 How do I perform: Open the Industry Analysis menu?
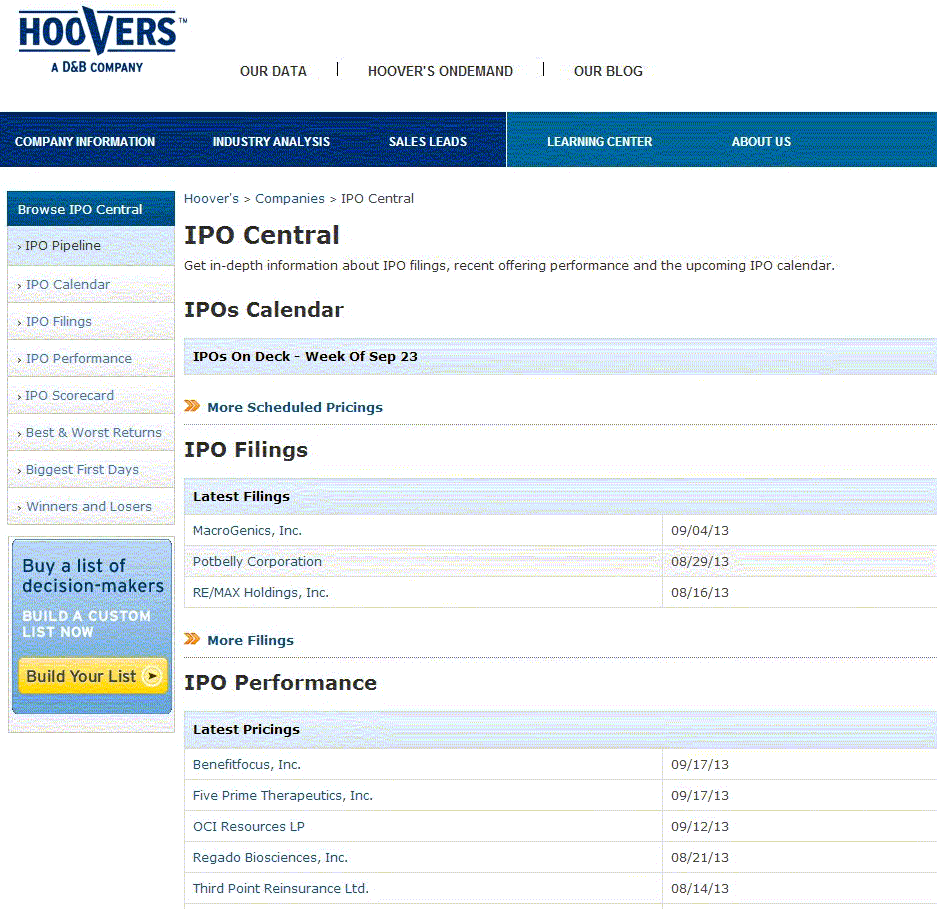(271, 142)
